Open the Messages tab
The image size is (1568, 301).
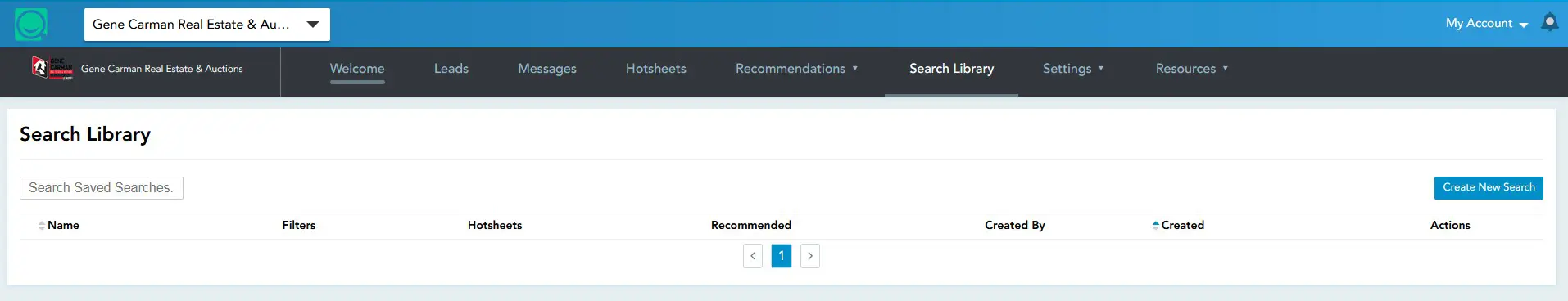[547, 69]
